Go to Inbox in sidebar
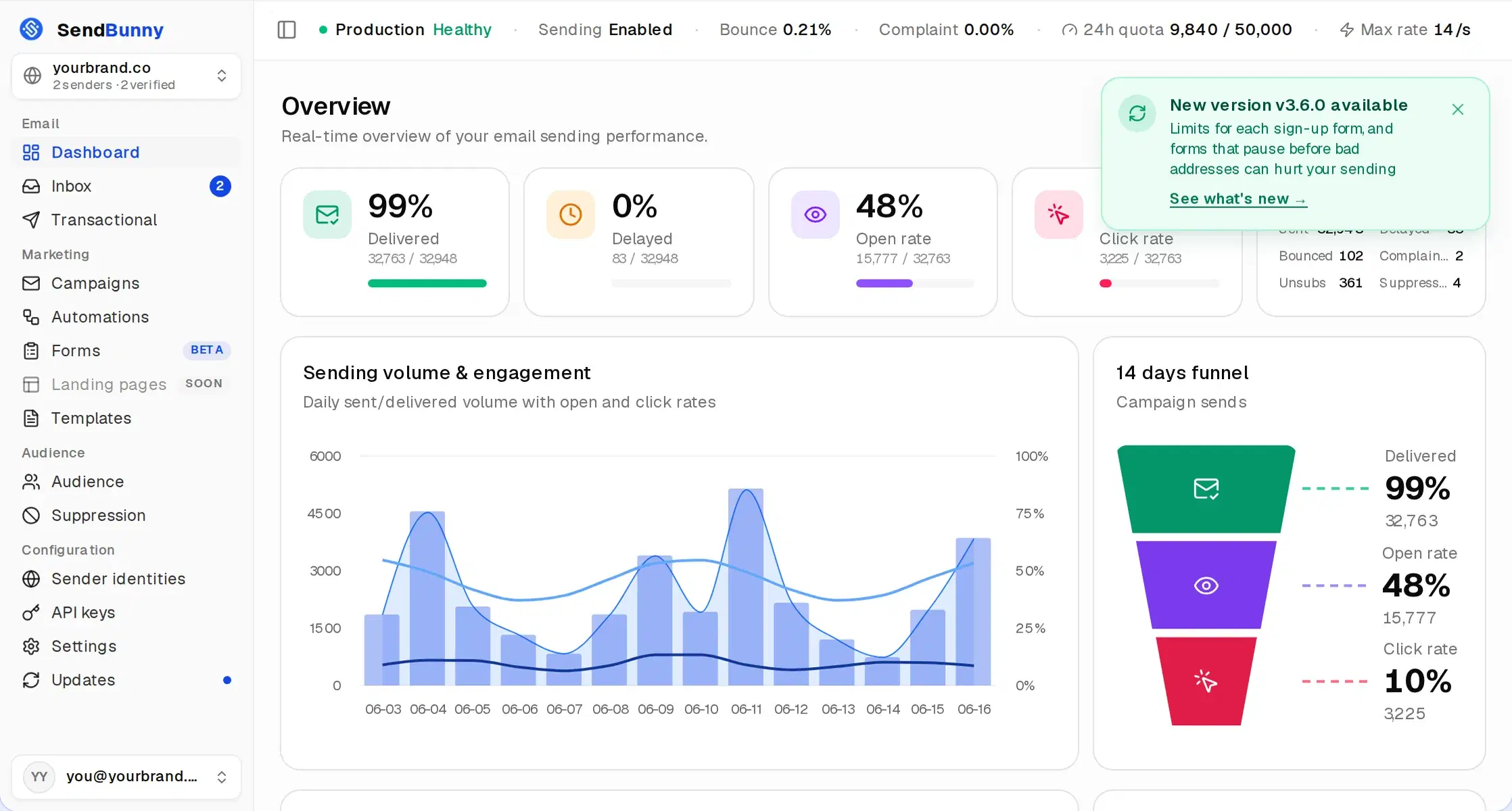 point(126,187)
